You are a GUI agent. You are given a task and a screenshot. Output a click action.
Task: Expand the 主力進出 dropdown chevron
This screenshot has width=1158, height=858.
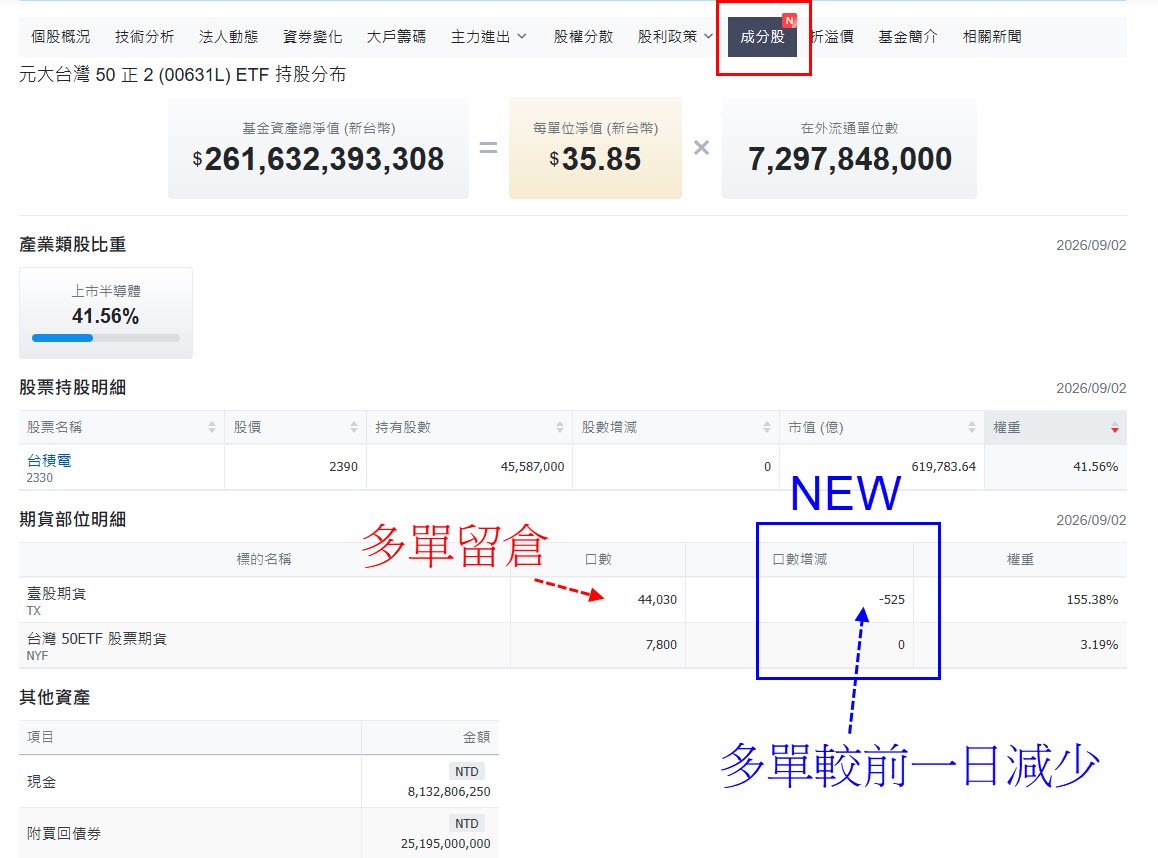click(x=522, y=36)
